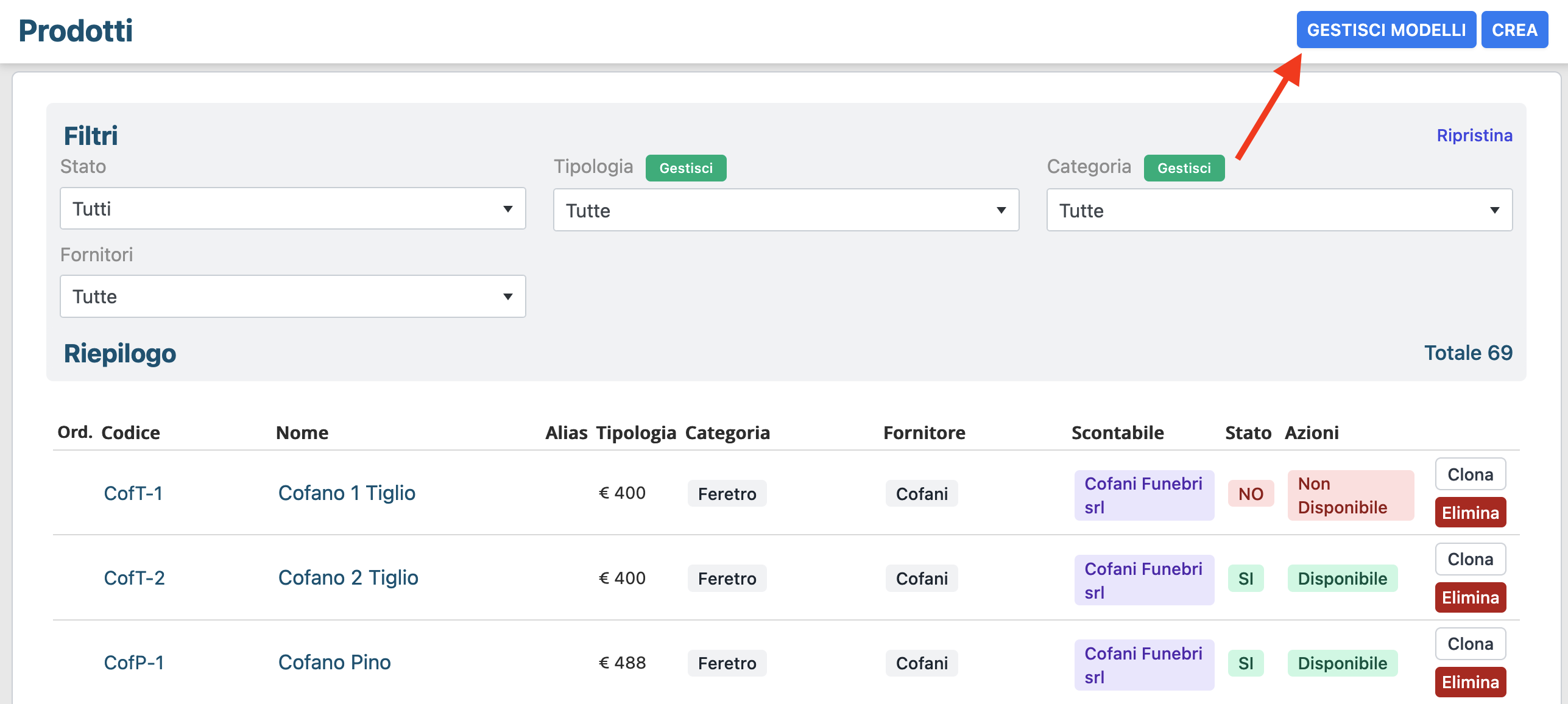Click Elimina for Cofano Pino

pyautogui.click(x=1470, y=682)
